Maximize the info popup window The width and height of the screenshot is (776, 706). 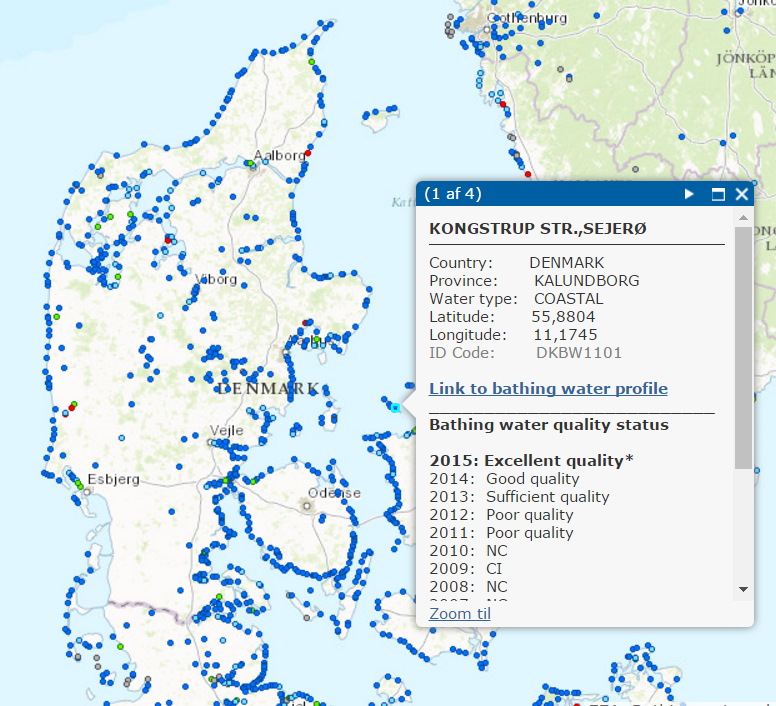pyautogui.click(x=717, y=194)
